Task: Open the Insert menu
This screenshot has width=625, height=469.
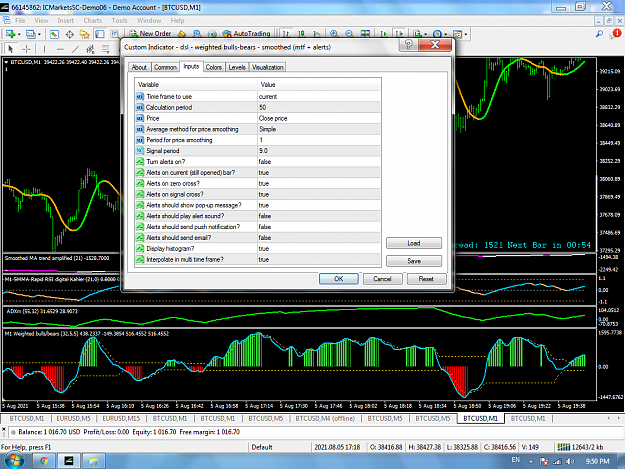Action: (x=65, y=20)
